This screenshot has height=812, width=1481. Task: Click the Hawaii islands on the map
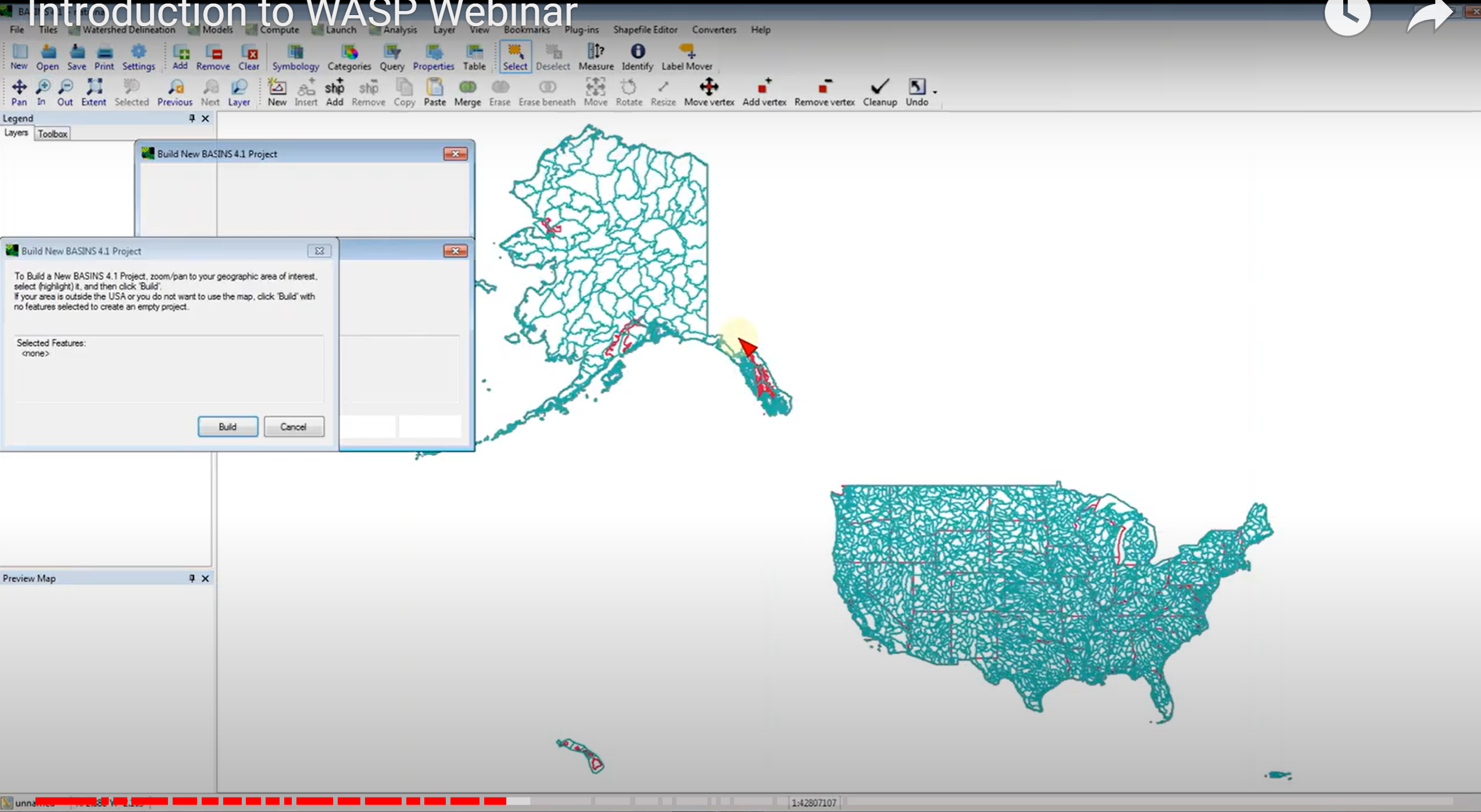tap(581, 755)
